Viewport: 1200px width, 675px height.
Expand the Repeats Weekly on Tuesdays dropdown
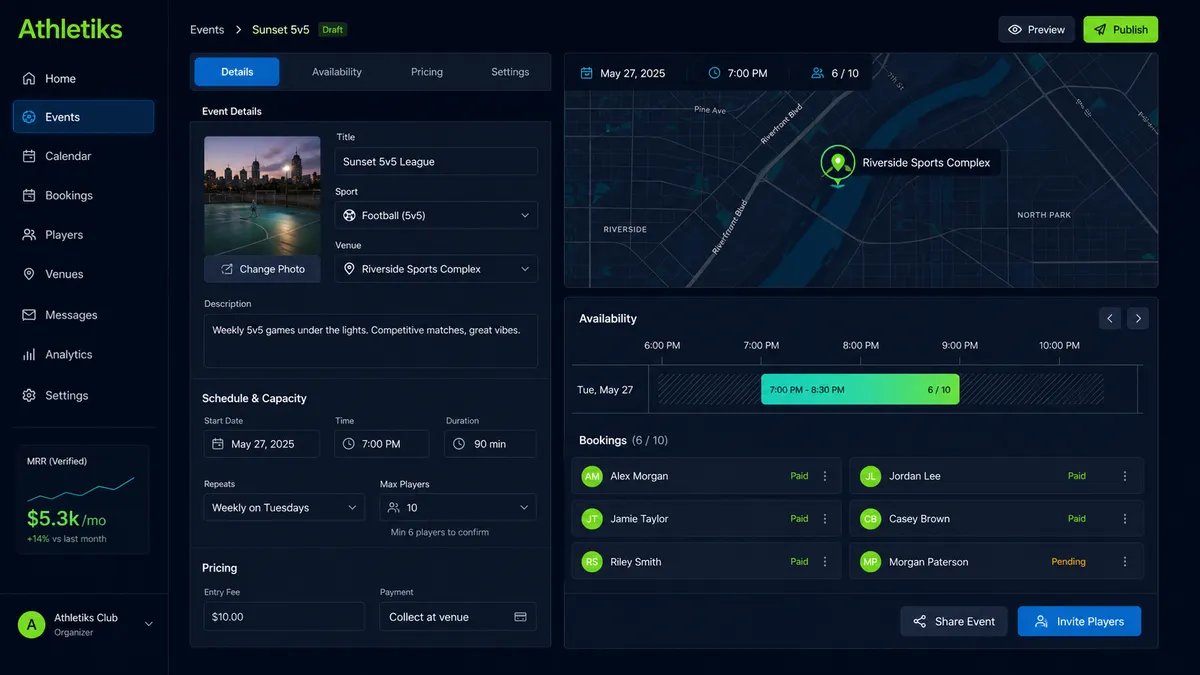click(x=284, y=508)
